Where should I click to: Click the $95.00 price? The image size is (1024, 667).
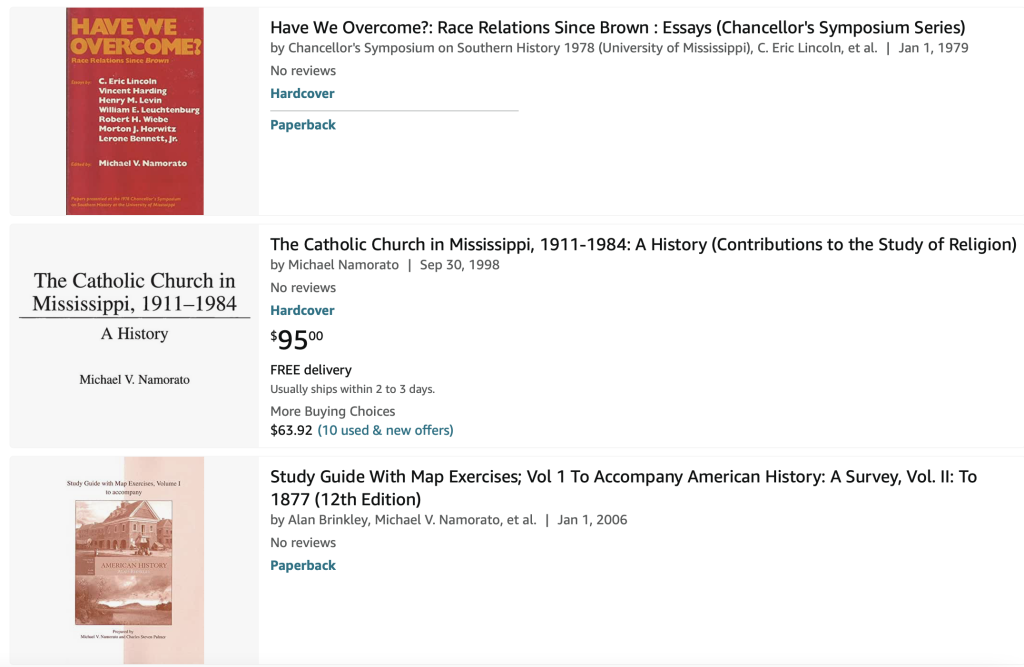coord(297,340)
